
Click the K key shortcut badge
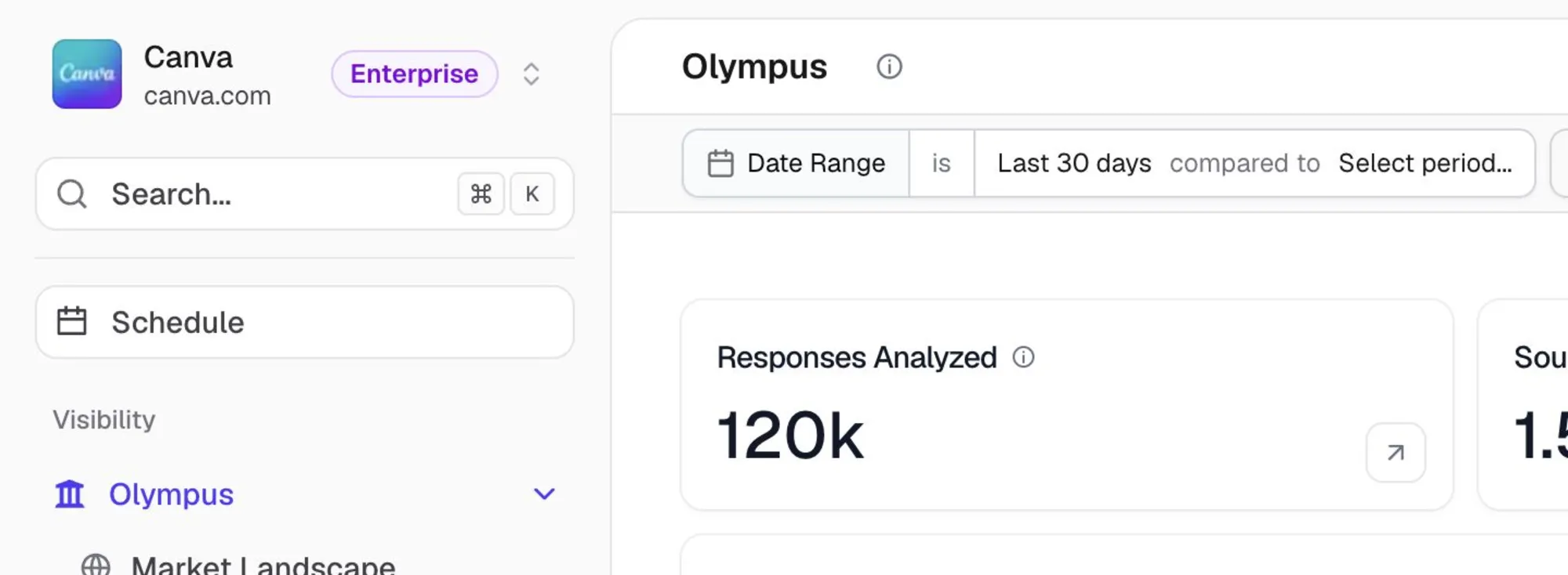pyautogui.click(x=532, y=193)
